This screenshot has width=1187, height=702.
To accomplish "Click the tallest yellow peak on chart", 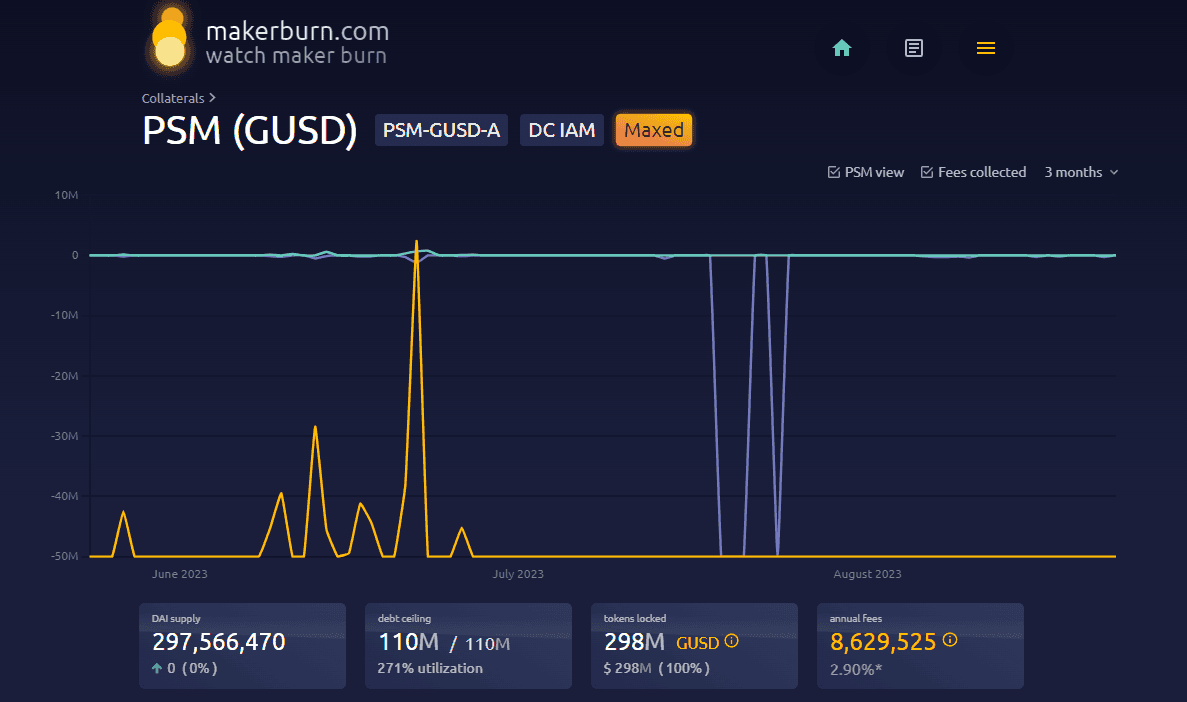I will (x=416, y=243).
